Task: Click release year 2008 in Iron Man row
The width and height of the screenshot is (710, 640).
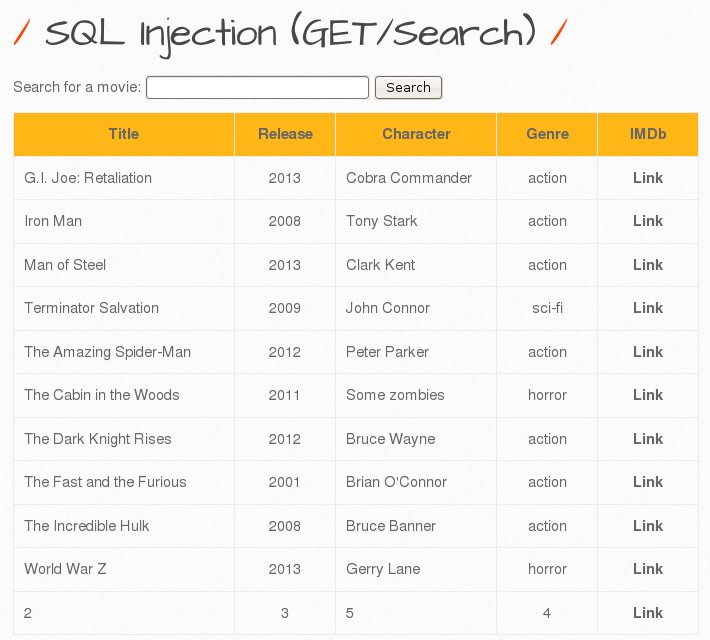Action: click(x=284, y=221)
